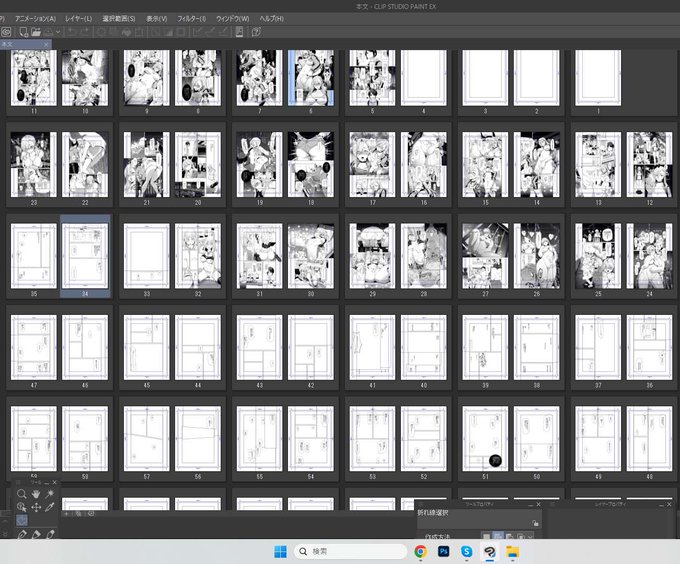The height and width of the screenshot is (564, 680).
Task: Select page 29 thumbnail
Action: pyautogui.click(x=373, y=256)
